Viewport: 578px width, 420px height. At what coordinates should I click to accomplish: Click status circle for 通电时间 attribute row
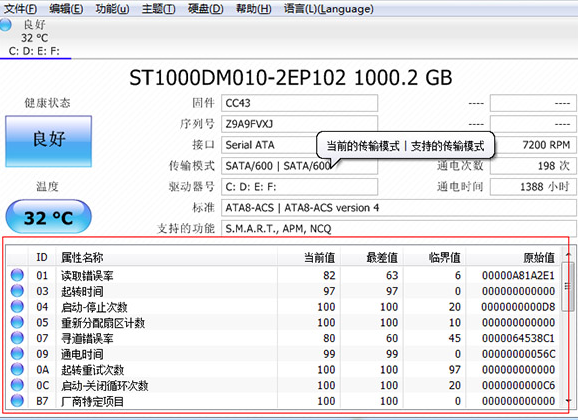[x=17, y=353]
